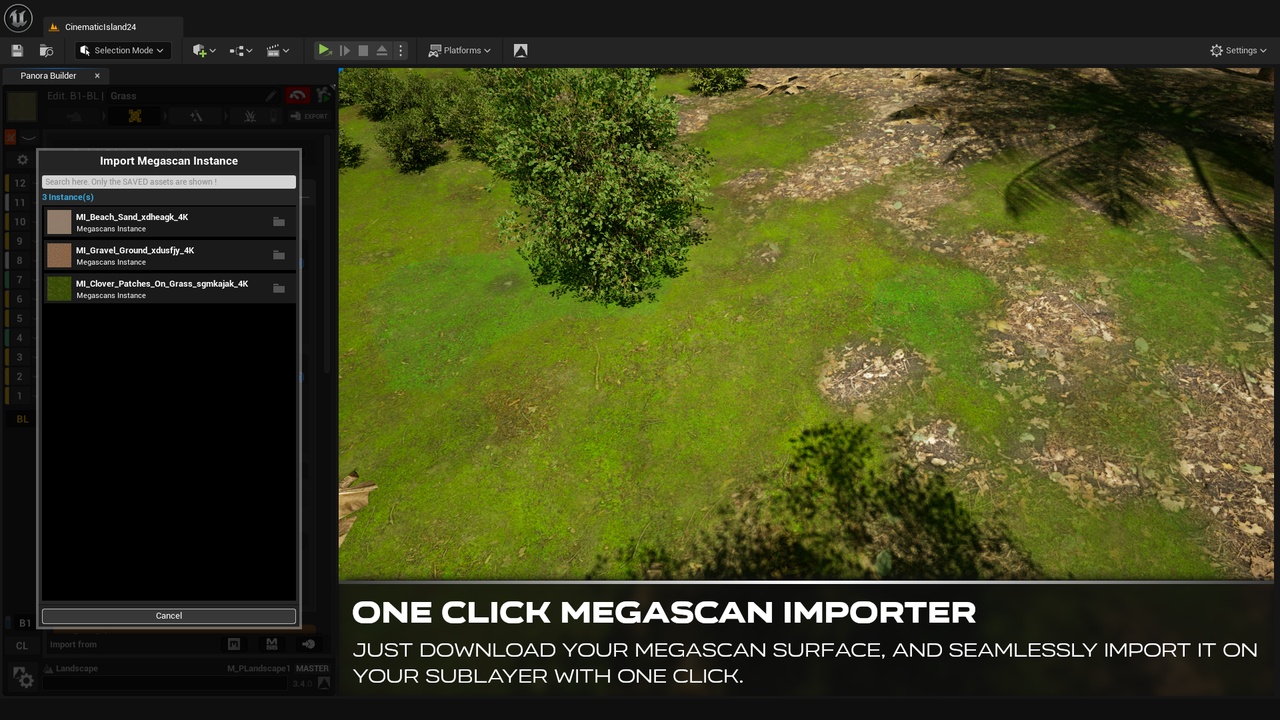1280x720 pixels.
Task: Click the pencil rename icon beside Grass
Action: (x=271, y=96)
